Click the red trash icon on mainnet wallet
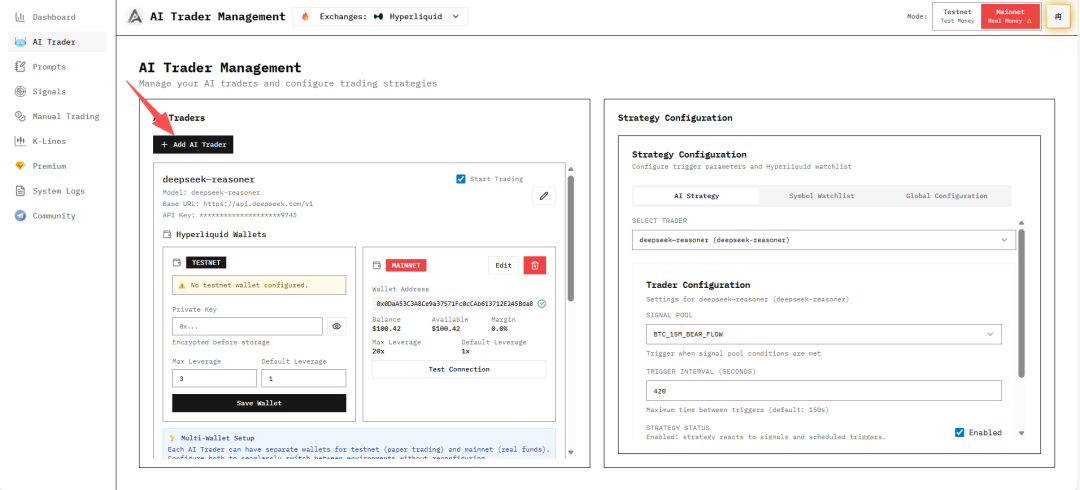The width and height of the screenshot is (1080, 490). click(535, 265)
